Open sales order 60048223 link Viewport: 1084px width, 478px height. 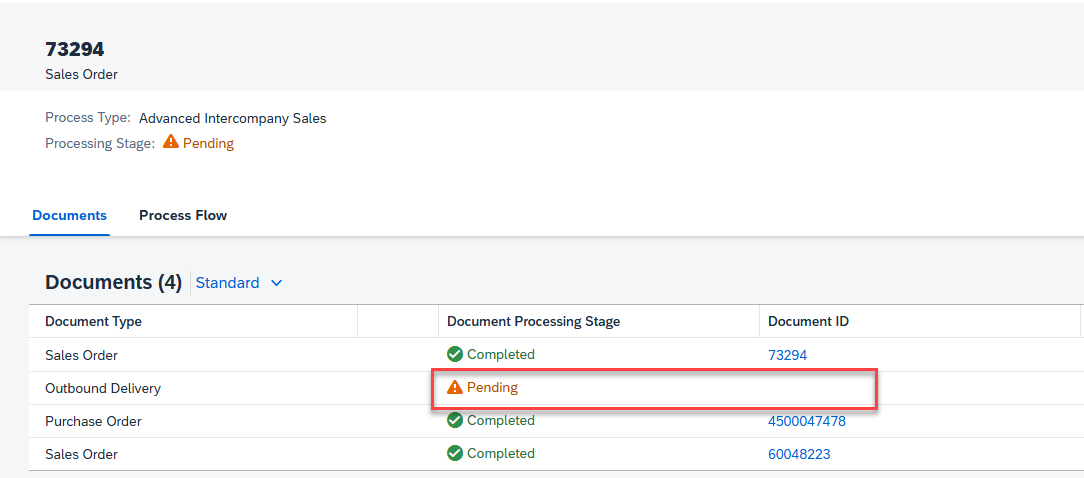pyautogui.click(x=799, y=454)
